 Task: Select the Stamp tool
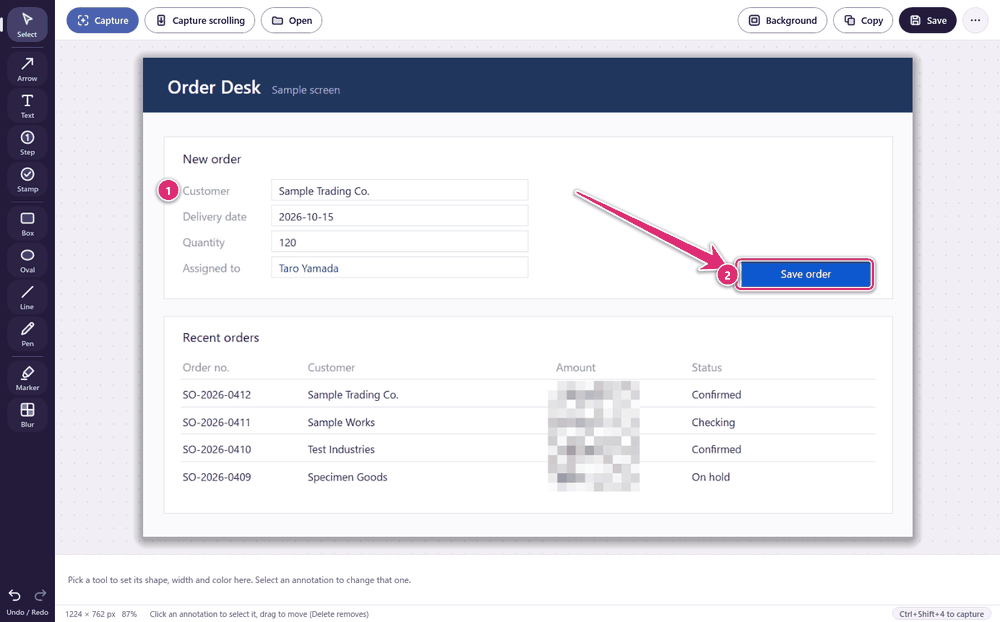click(27, 180)
